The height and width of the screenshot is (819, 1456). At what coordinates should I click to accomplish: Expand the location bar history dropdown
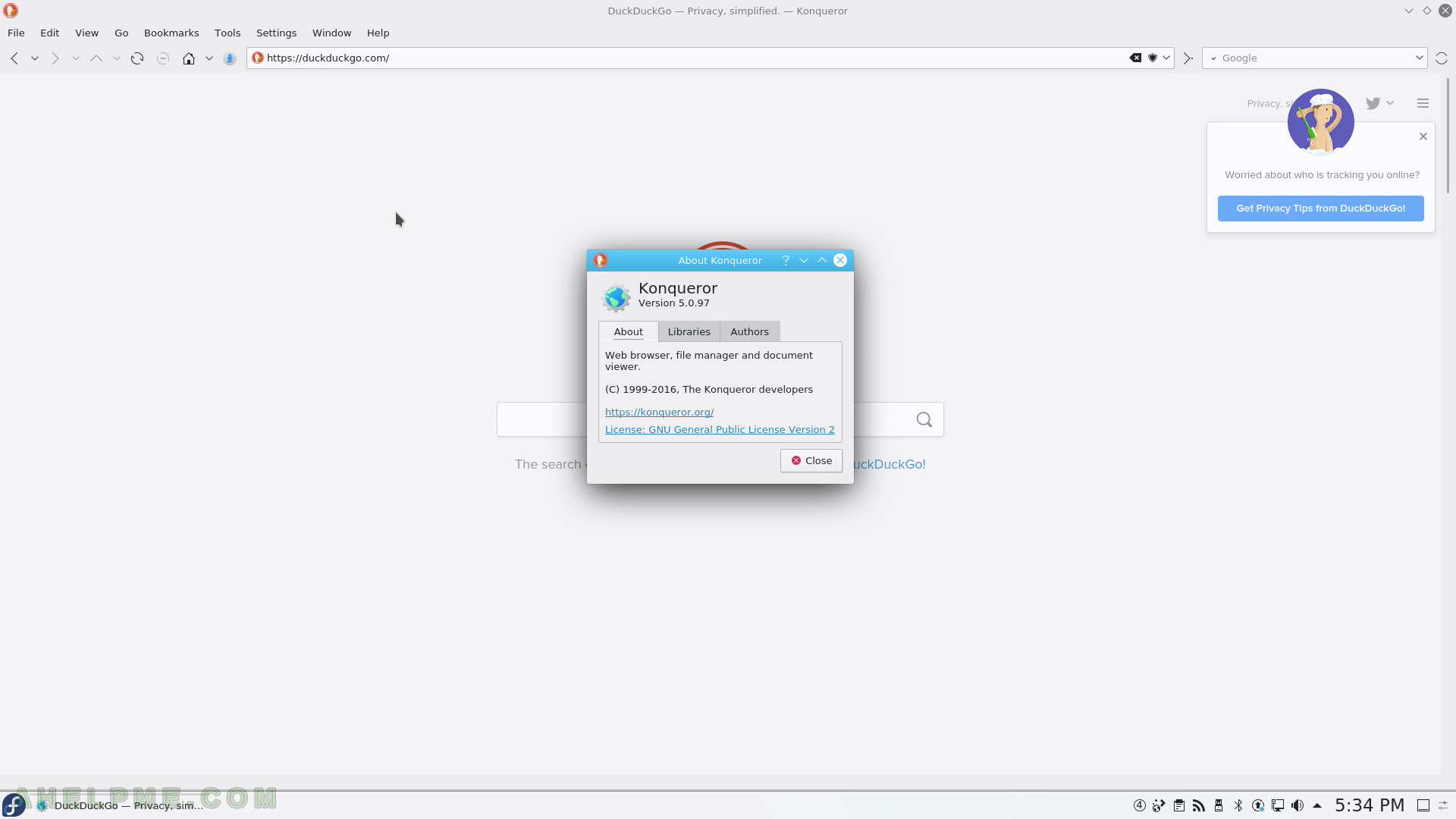1166,58
